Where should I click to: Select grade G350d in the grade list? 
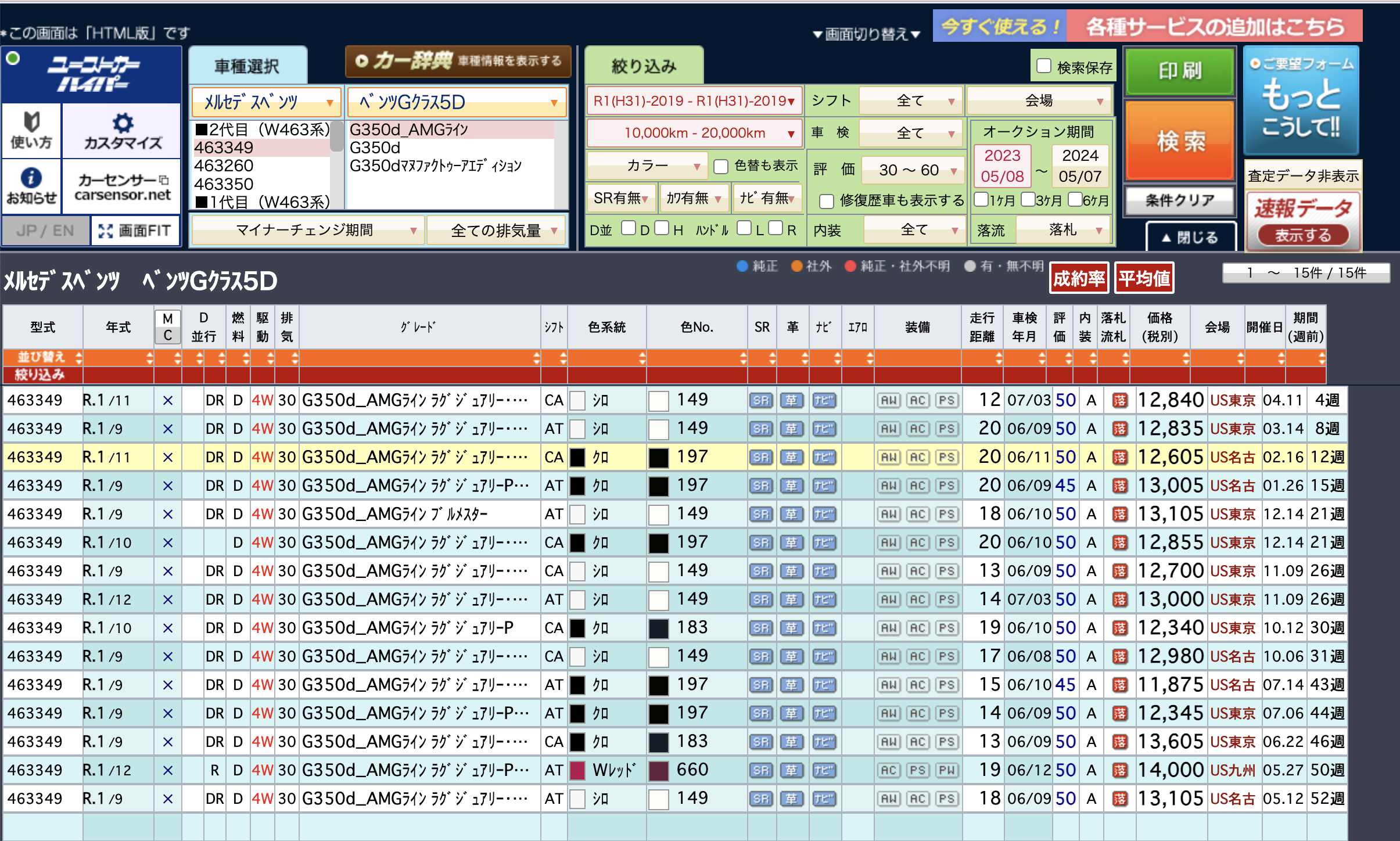pyautogui.click(x=375, y=148)
